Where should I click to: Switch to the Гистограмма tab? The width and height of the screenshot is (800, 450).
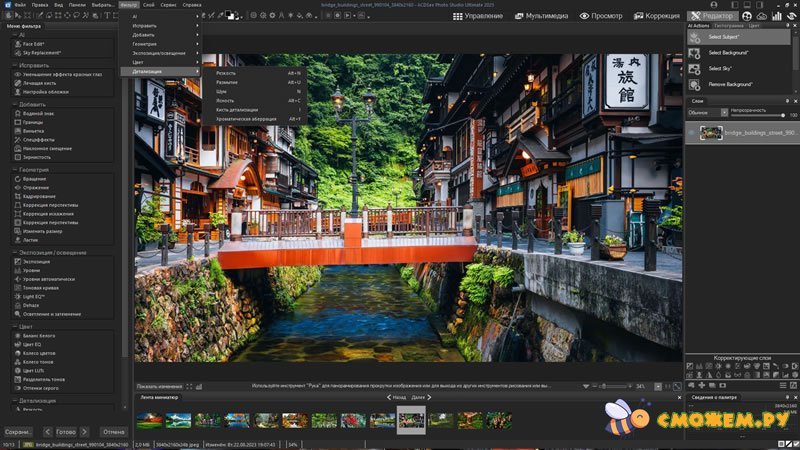728,25
